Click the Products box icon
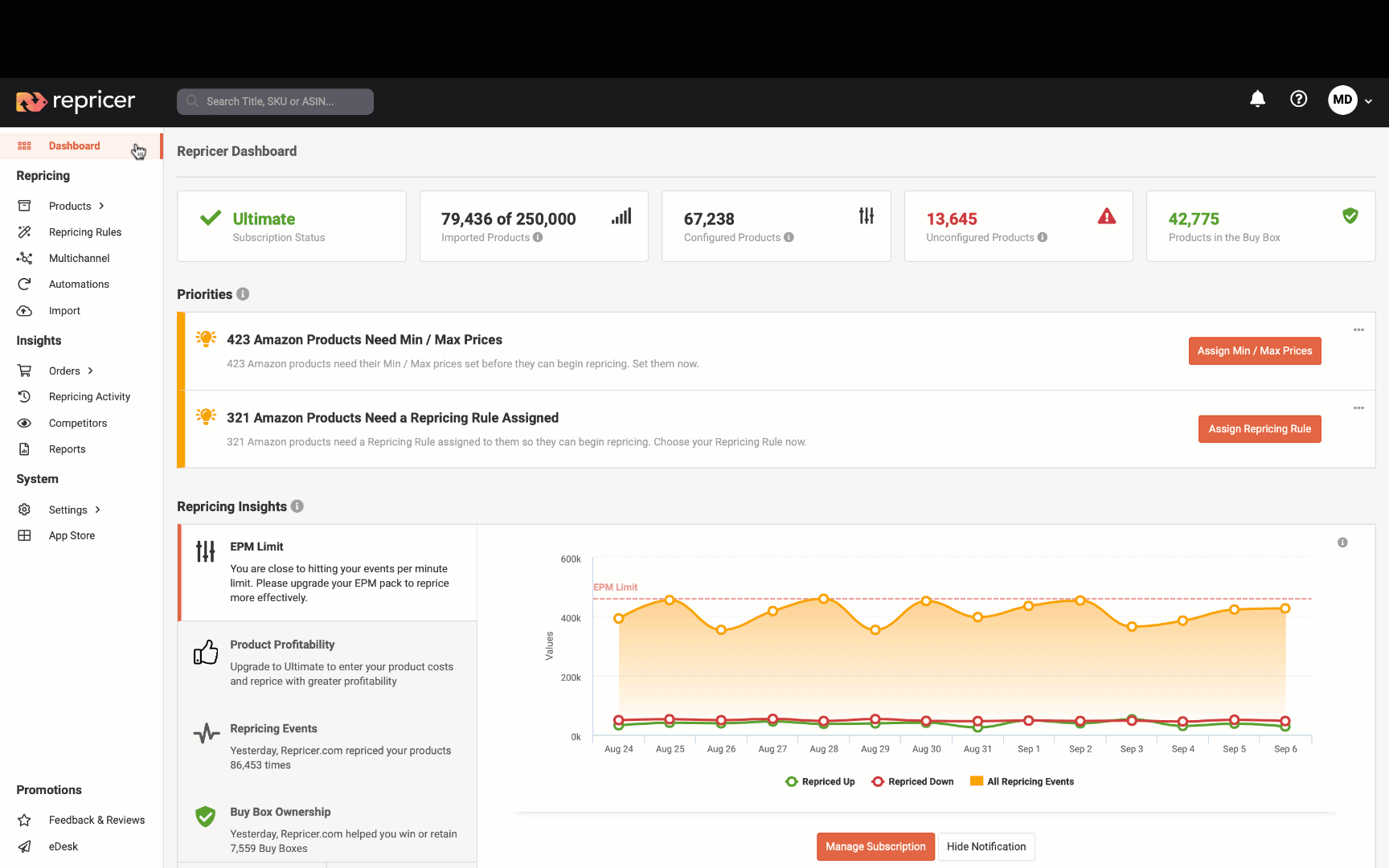1389x868 pixels. [24, 206]
